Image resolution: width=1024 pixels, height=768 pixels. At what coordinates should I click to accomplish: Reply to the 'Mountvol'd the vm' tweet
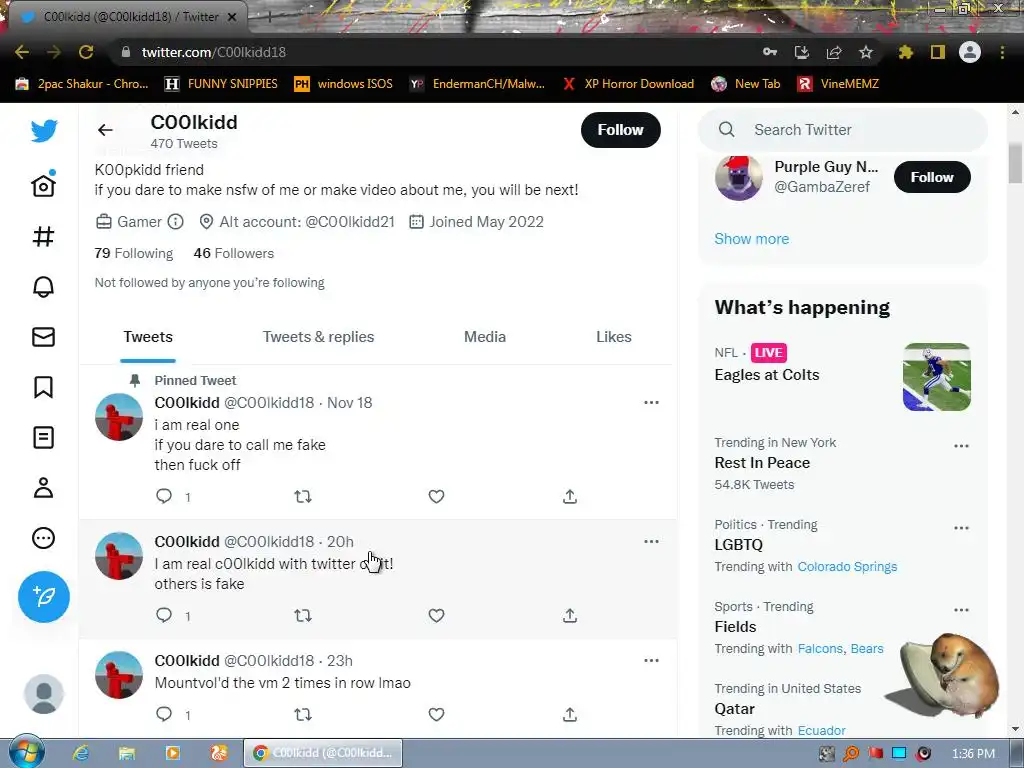pyautogui.click(x=164, y=714)
